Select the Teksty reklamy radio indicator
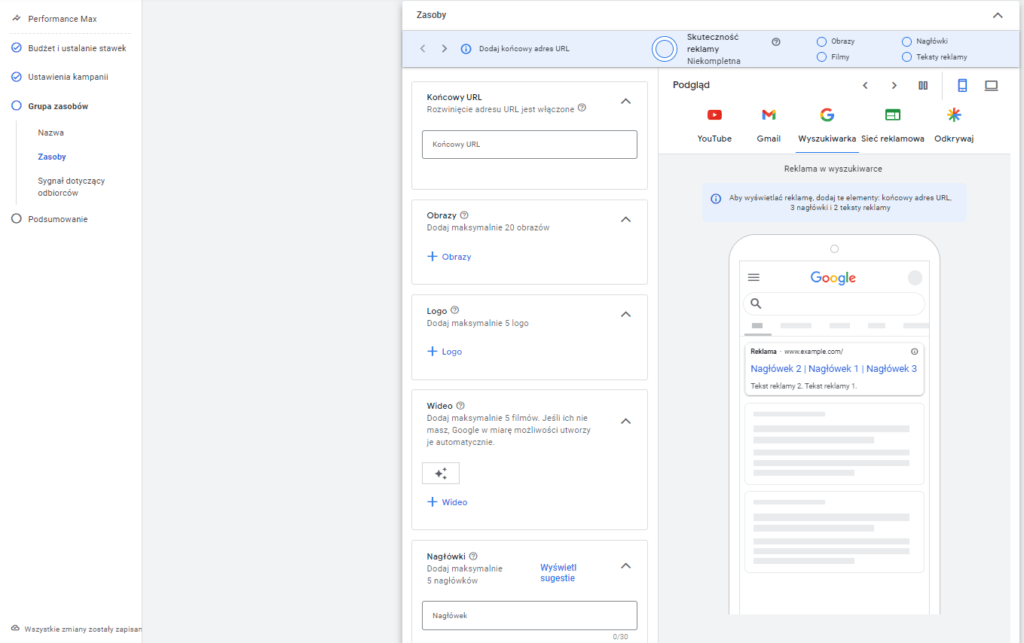Screen dimensions: 1024x643 tap(906, 57)
